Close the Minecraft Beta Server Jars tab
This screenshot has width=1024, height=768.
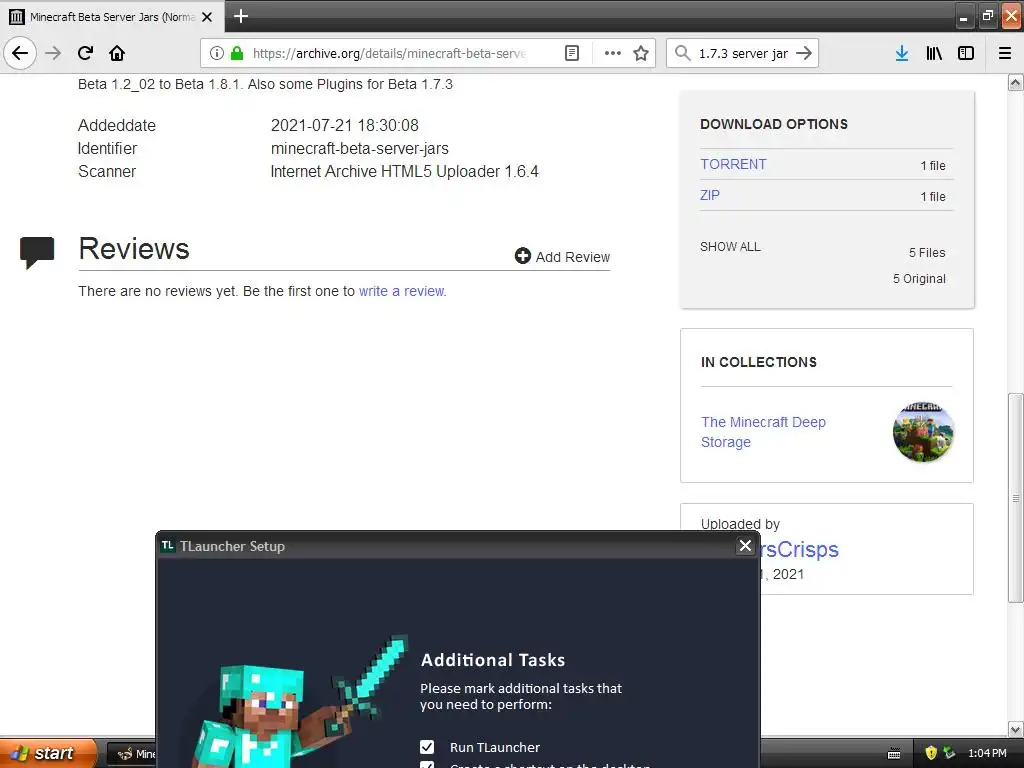tap(207, 17)
